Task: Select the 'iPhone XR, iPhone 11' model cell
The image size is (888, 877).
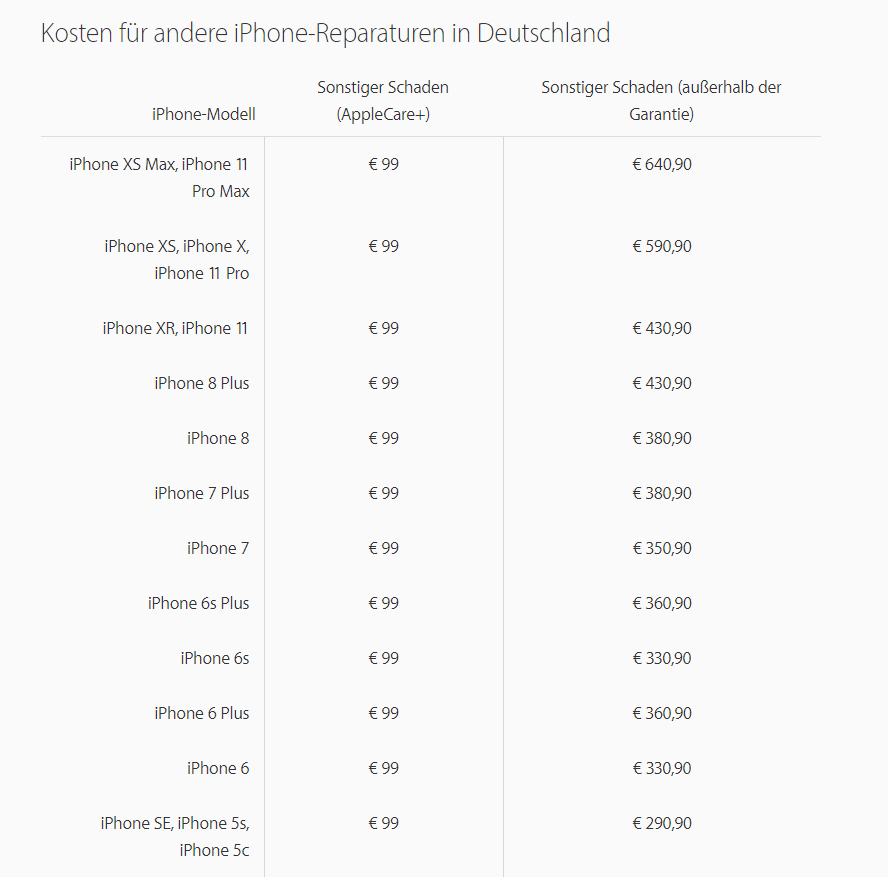Action: (175, 328)
